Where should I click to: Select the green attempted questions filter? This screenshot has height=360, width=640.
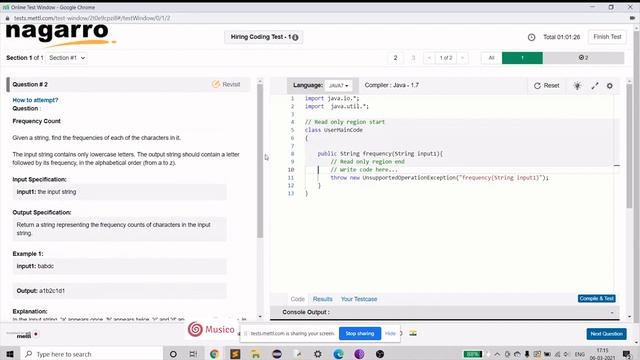point(522,58)
